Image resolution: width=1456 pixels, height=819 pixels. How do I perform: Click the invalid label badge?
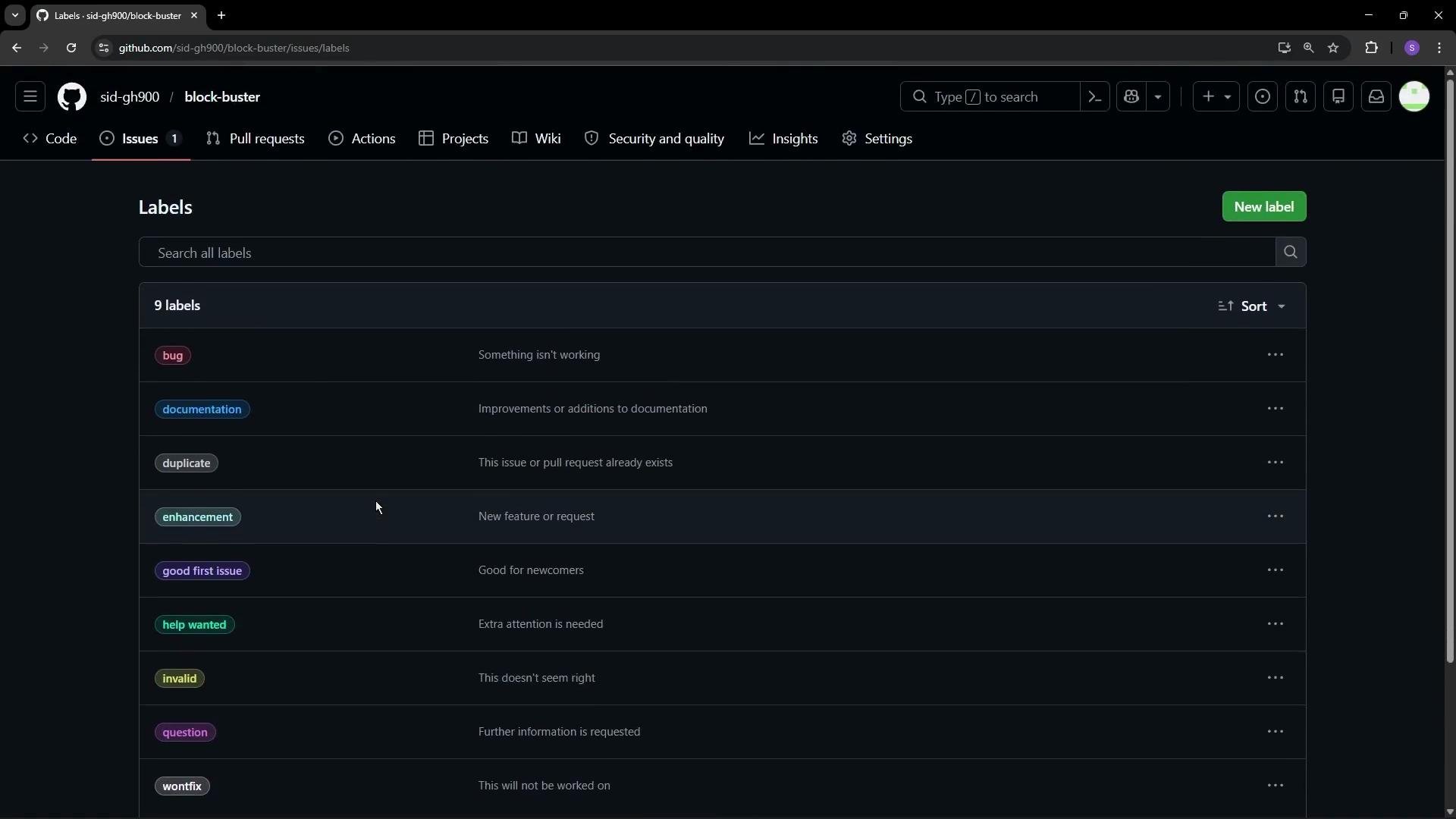180,679
